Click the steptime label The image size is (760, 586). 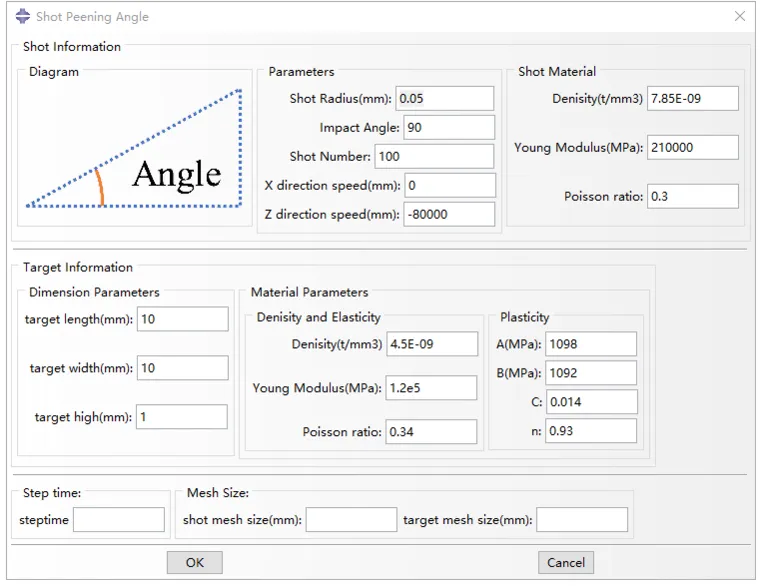pos(44,520)
